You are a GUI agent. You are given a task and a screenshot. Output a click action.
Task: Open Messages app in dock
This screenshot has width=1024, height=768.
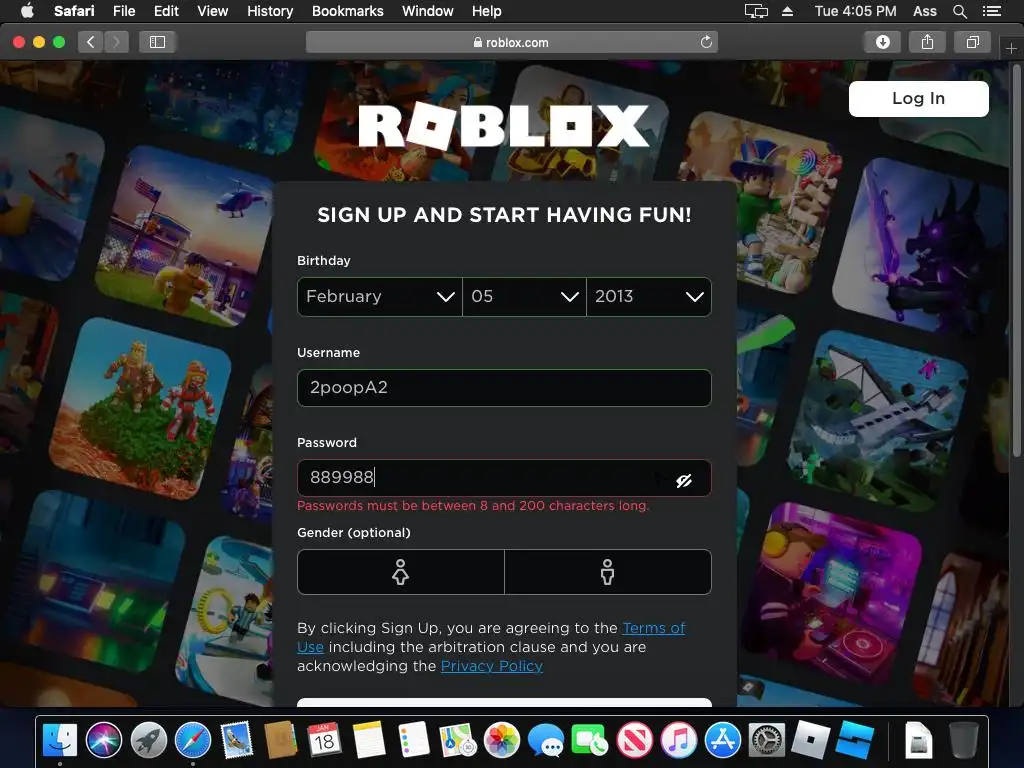(x=546, y=741)
